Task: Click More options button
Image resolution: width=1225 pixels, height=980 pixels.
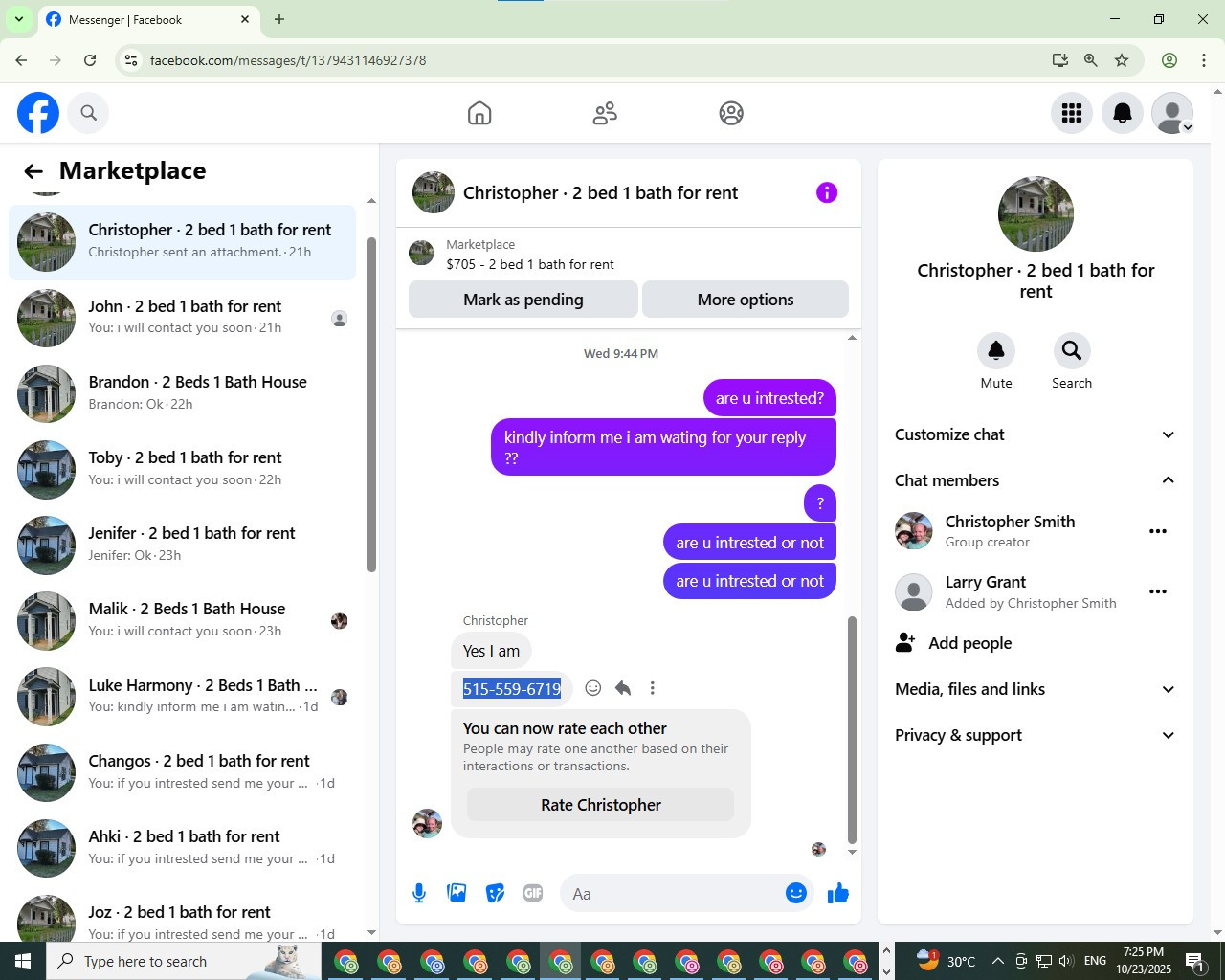Action: click(746, 300)
